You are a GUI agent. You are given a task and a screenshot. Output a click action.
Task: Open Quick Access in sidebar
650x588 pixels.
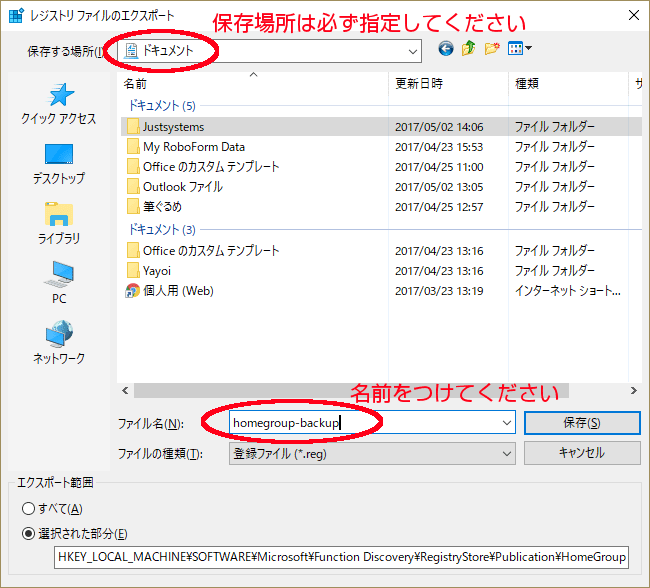pos(59,104)
